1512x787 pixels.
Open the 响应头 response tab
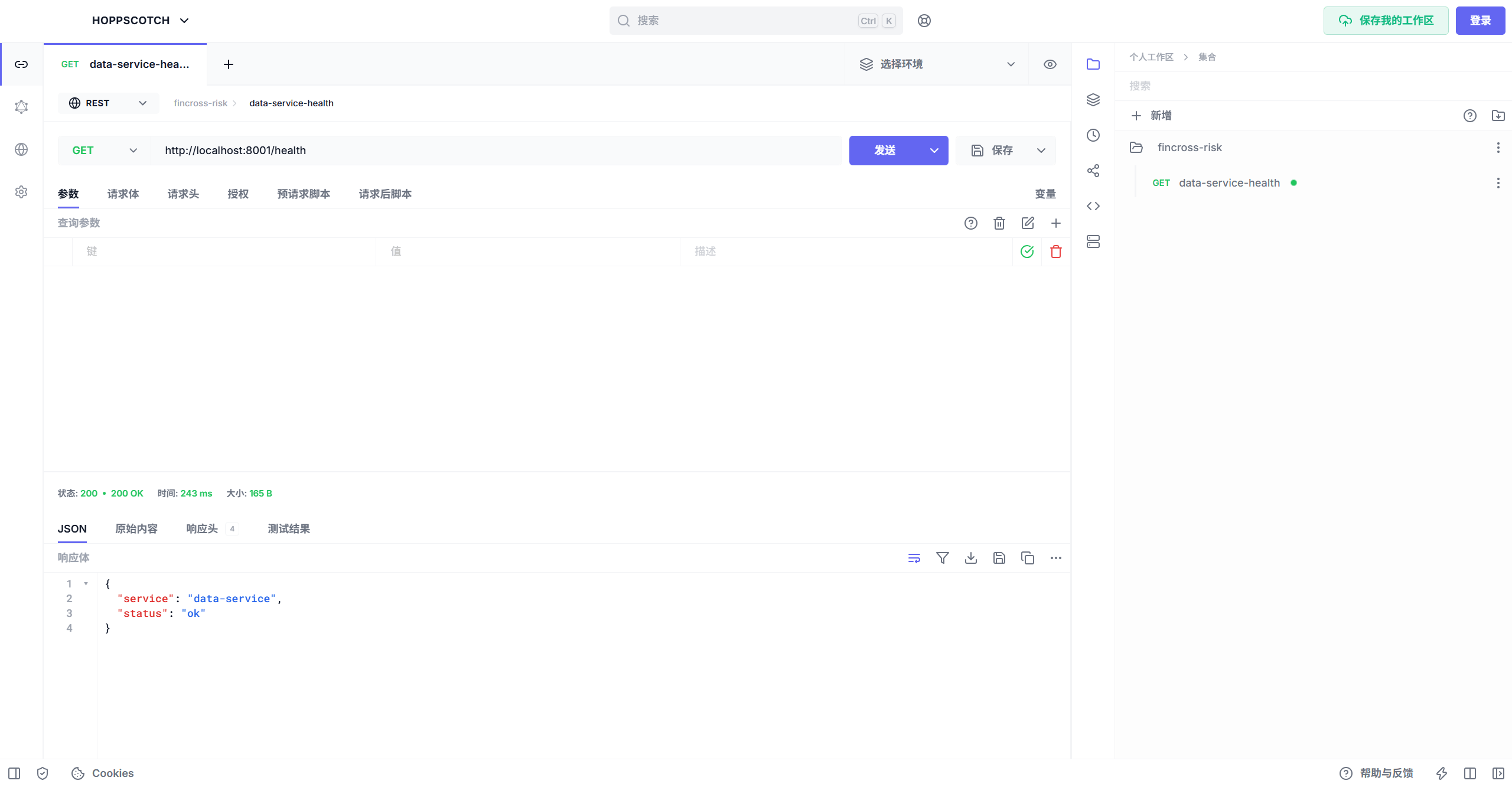pyautogui.click(x=211, y=529)
